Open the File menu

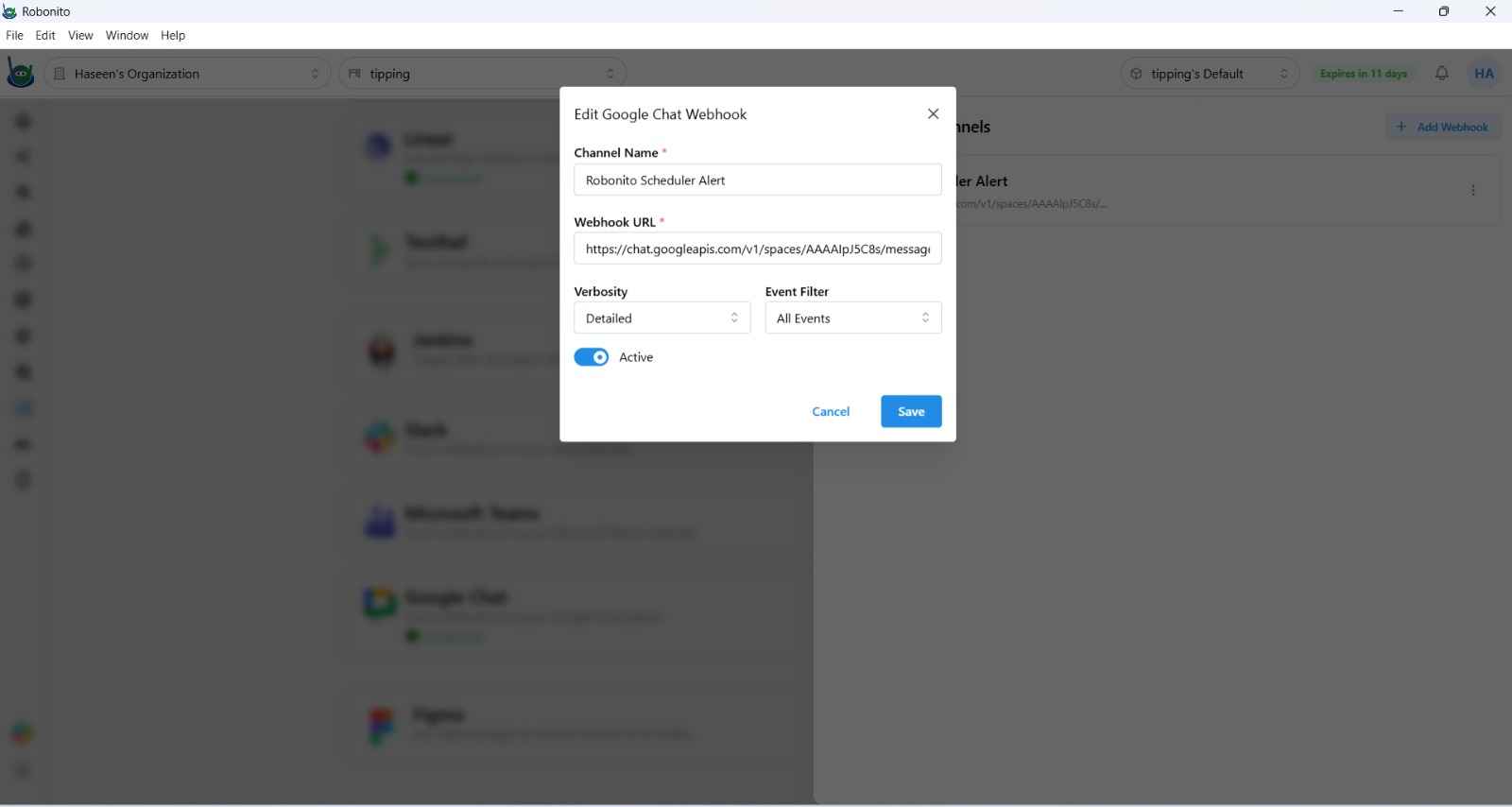click(x=14, y=35)
